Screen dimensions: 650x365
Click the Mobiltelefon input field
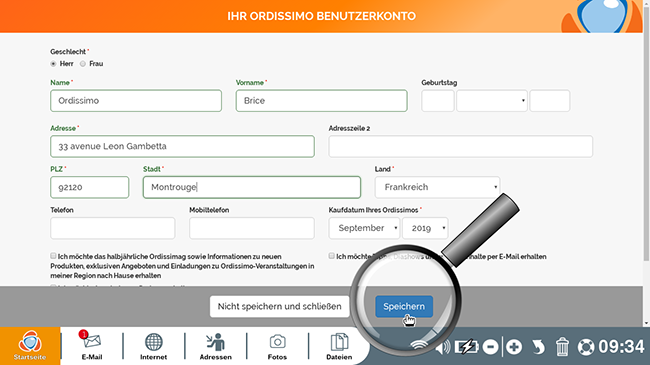click(x=252, y=228)
